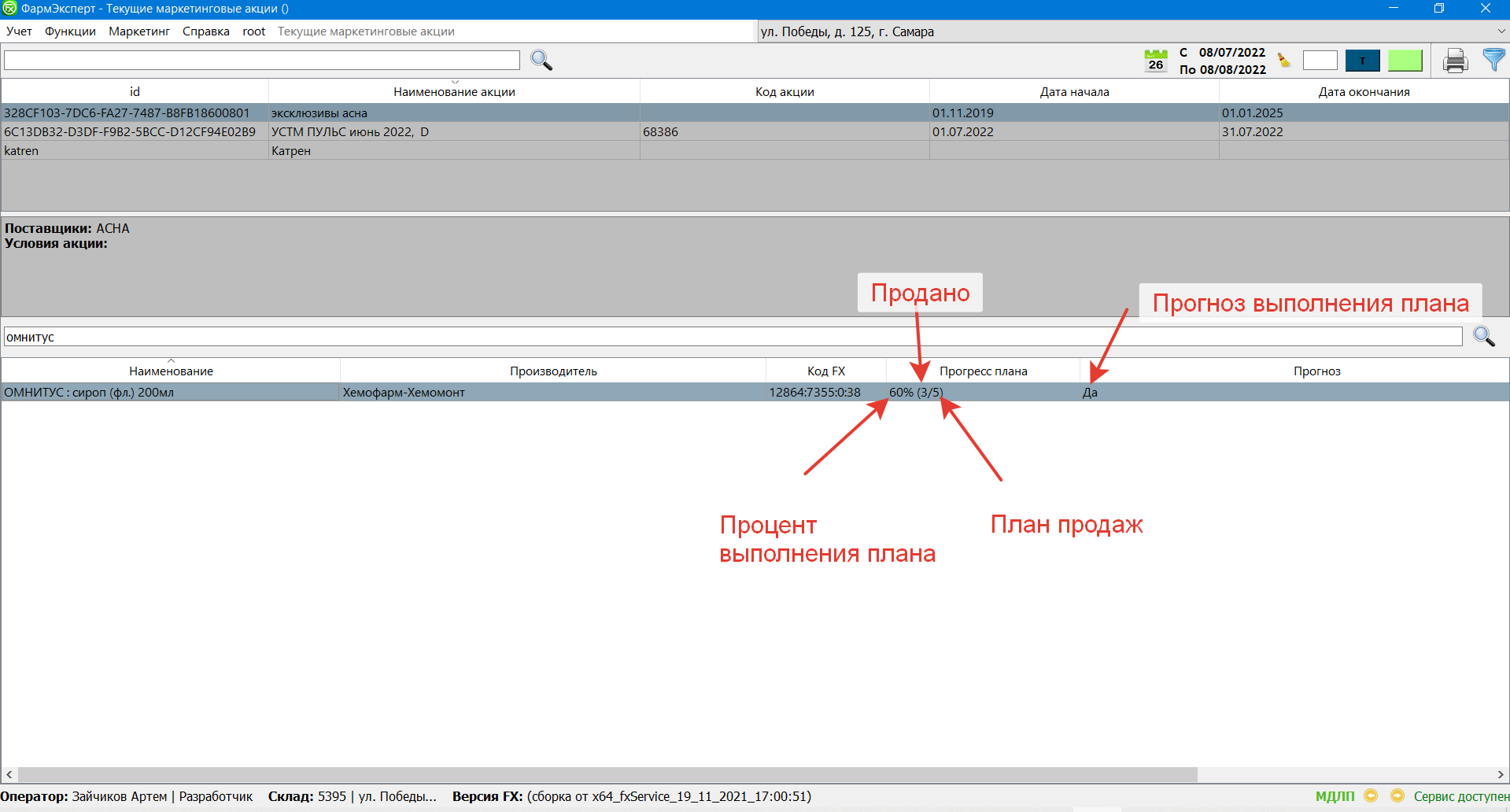Sort products by Наименование column
This screenshot has height=812, width=1510.
click(171, 371)
